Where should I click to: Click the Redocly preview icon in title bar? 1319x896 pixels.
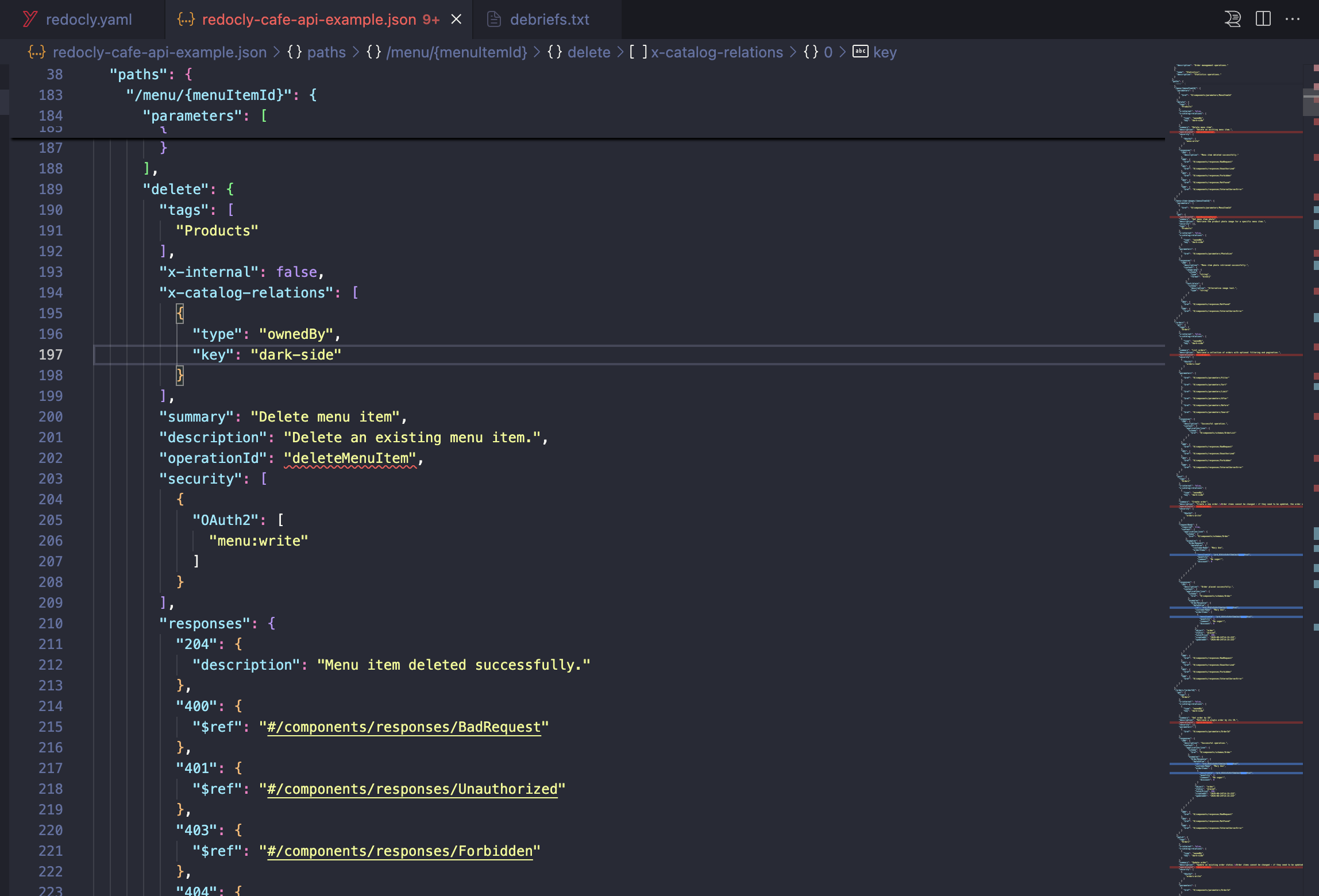[1232, 19]
